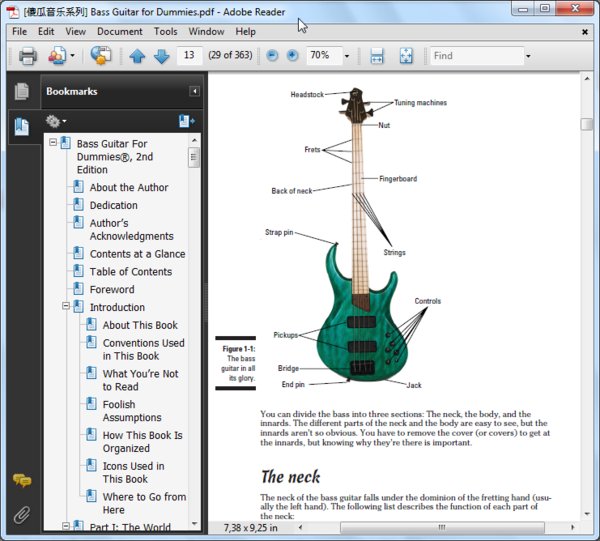Open the Pages thumbnails panel icon
Screen dimensions: 600x541
point(21,92)
